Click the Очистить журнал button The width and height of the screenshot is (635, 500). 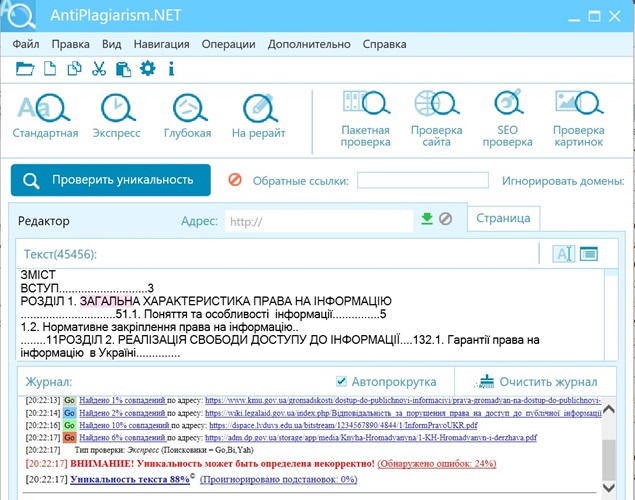536,381
